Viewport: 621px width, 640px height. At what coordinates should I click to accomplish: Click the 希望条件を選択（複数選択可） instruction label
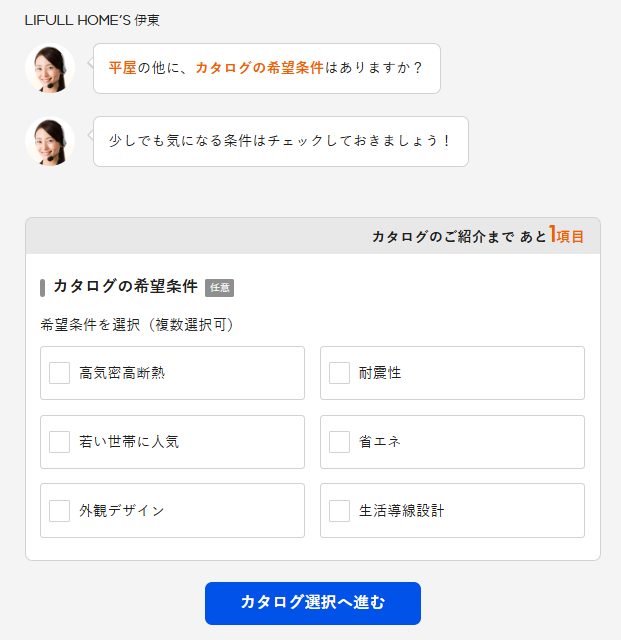click(137, 325)
